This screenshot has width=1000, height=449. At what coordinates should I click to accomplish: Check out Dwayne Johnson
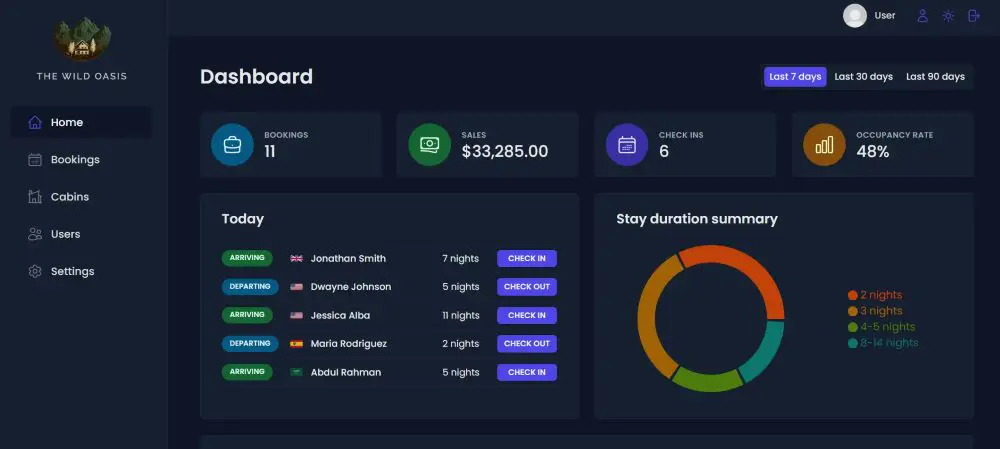point(526,287)
